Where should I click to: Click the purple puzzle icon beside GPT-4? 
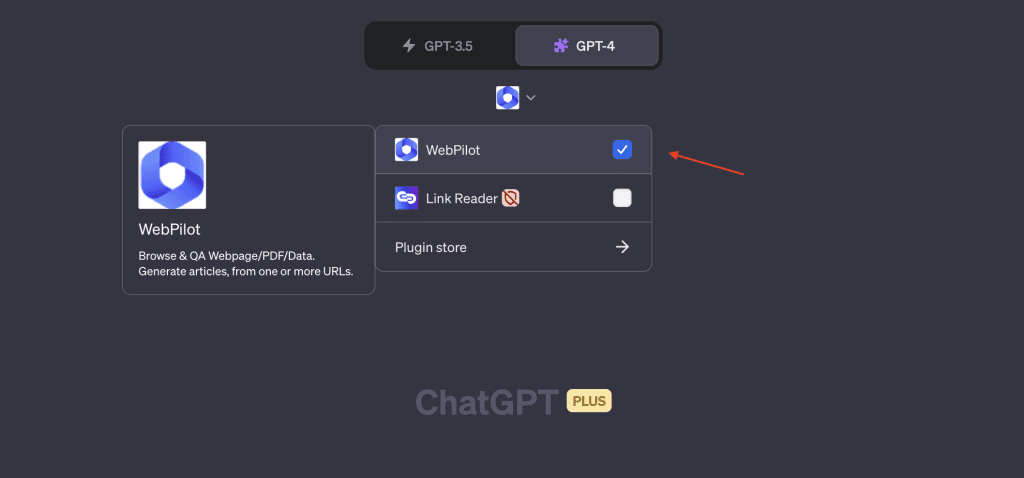[x=560, y=46]
